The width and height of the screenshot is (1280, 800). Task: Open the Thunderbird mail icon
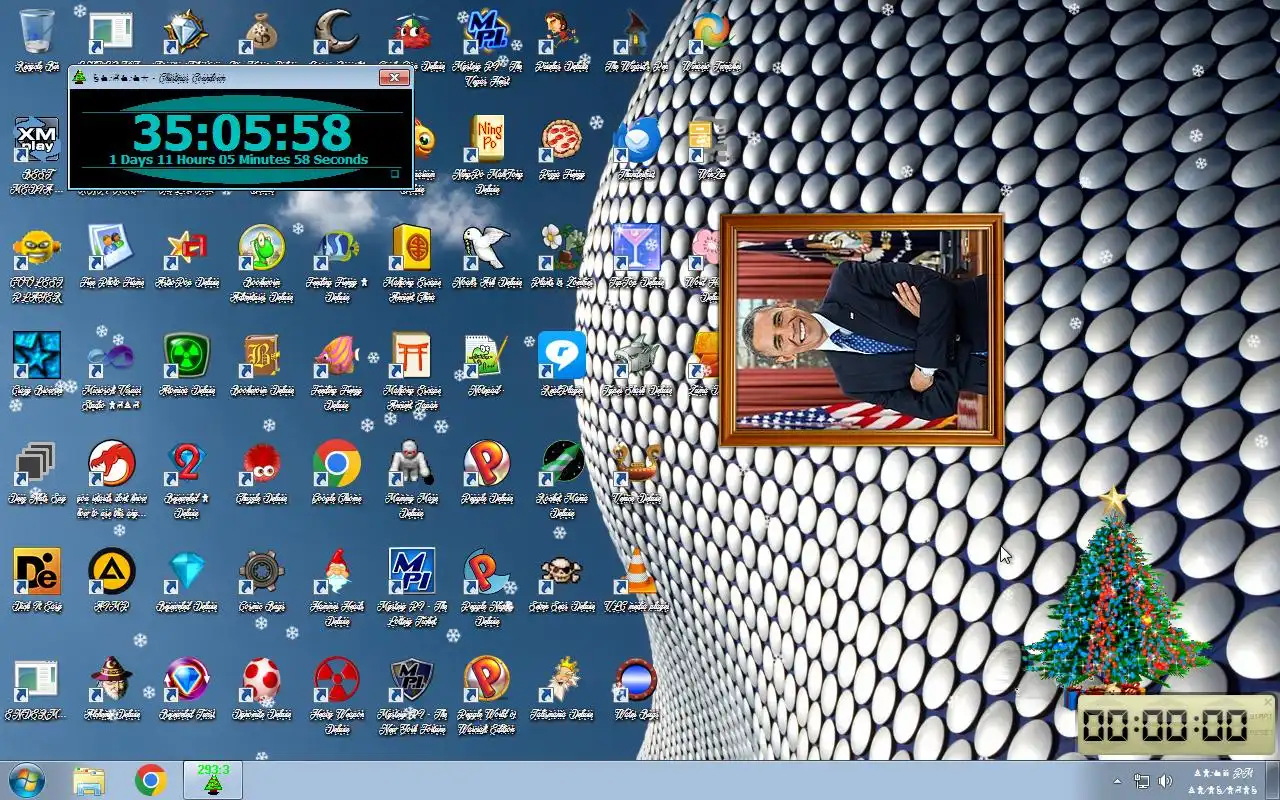coord(637,139)
